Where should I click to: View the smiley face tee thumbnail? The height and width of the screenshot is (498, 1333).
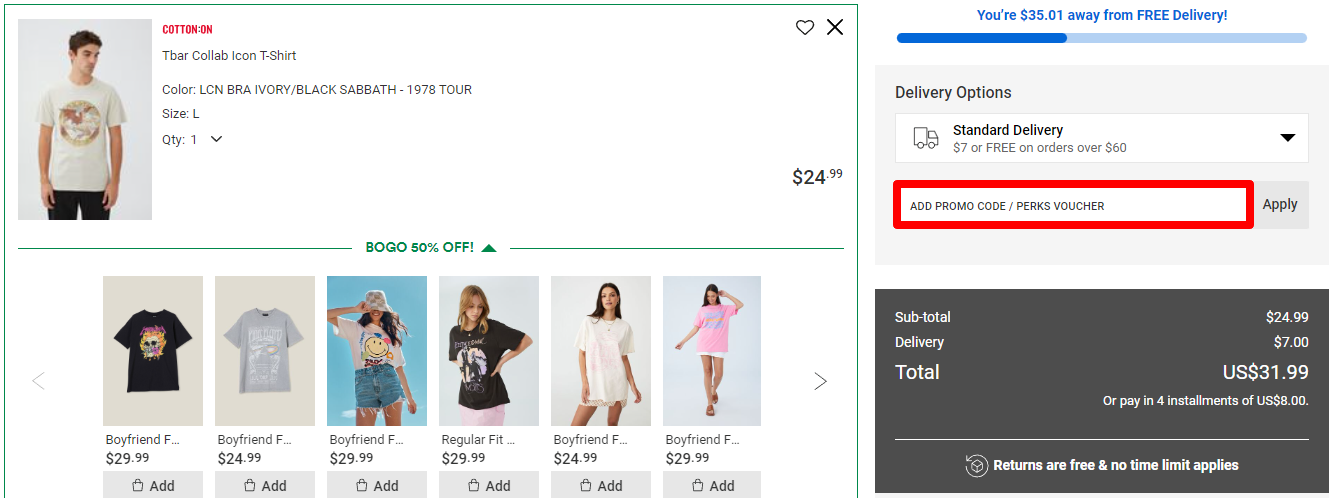(377, 351)
